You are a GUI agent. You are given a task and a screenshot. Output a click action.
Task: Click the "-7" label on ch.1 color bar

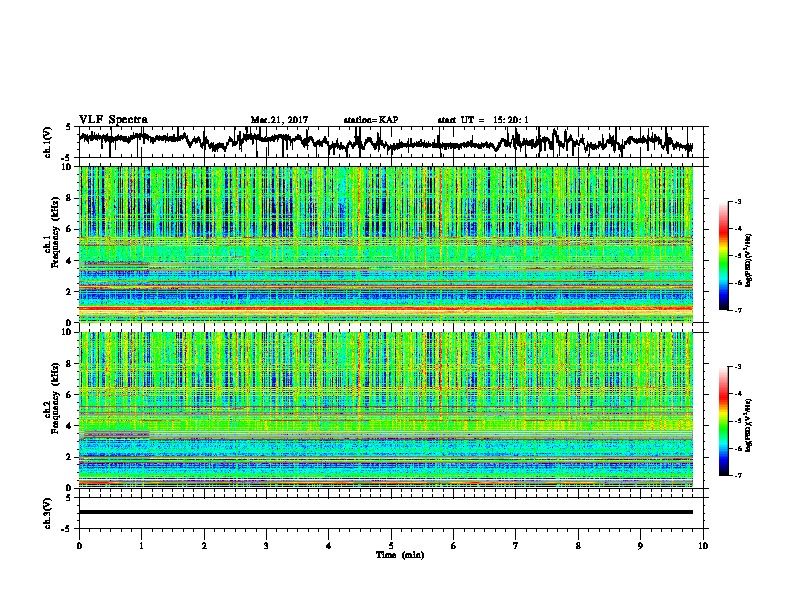pos(737,310)
